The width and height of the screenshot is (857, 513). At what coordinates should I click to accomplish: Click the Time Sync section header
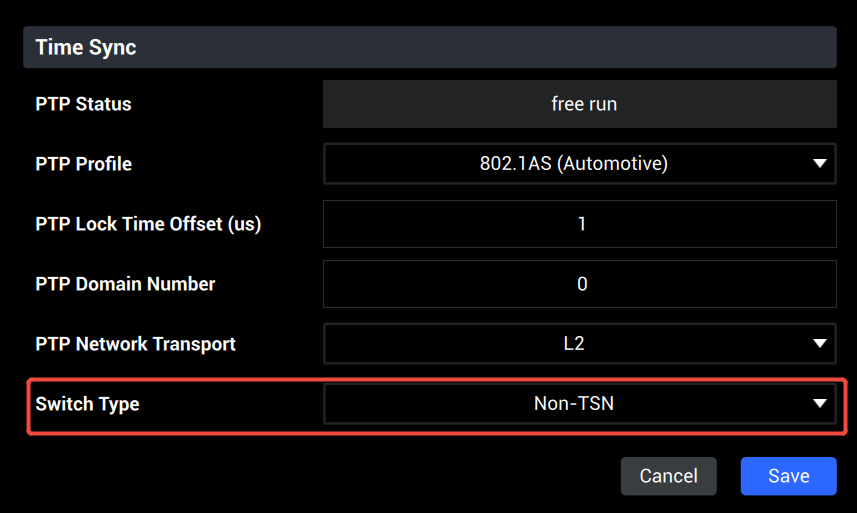coord(430,47)
